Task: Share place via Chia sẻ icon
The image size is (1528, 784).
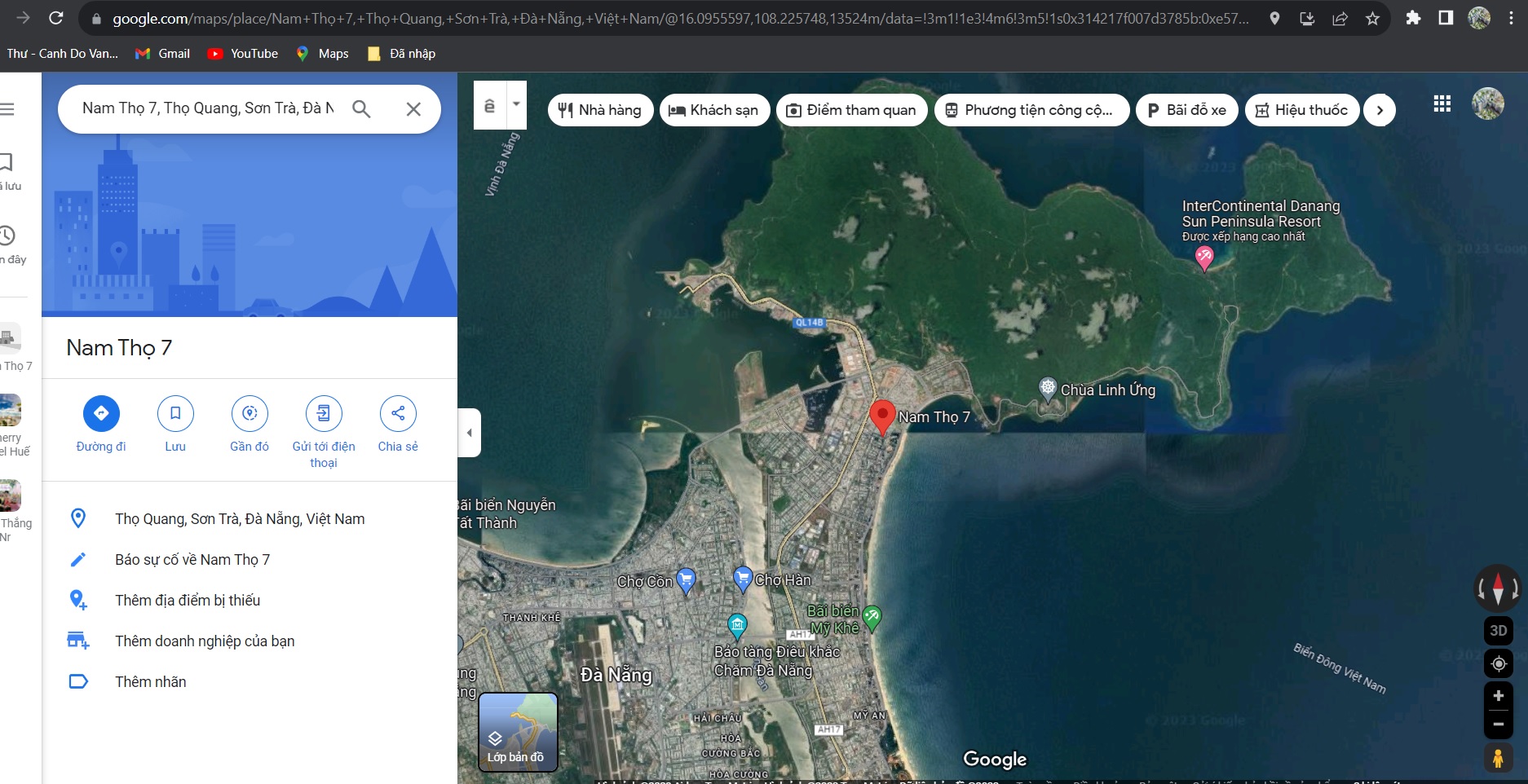Action: click(398, 413)
